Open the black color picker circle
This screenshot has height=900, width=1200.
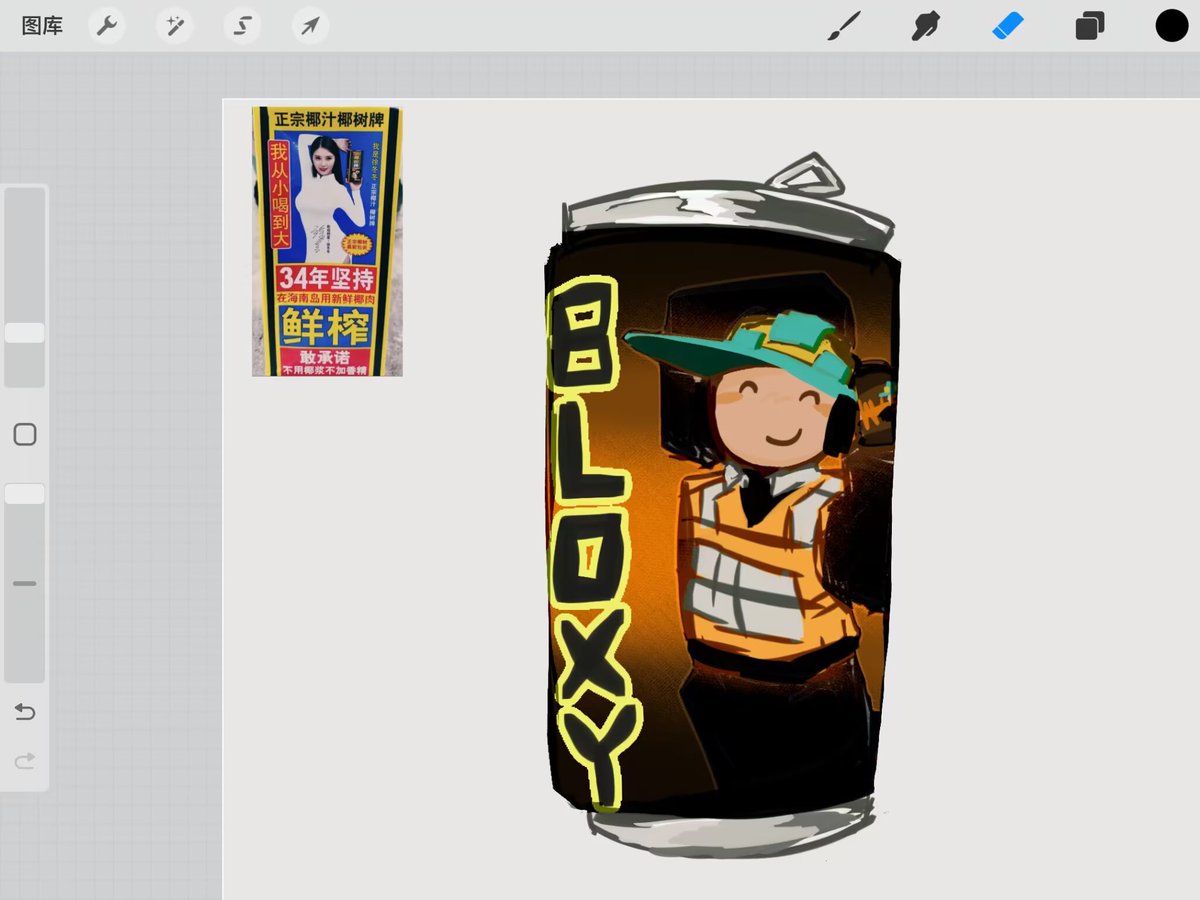pos(1171,26)
